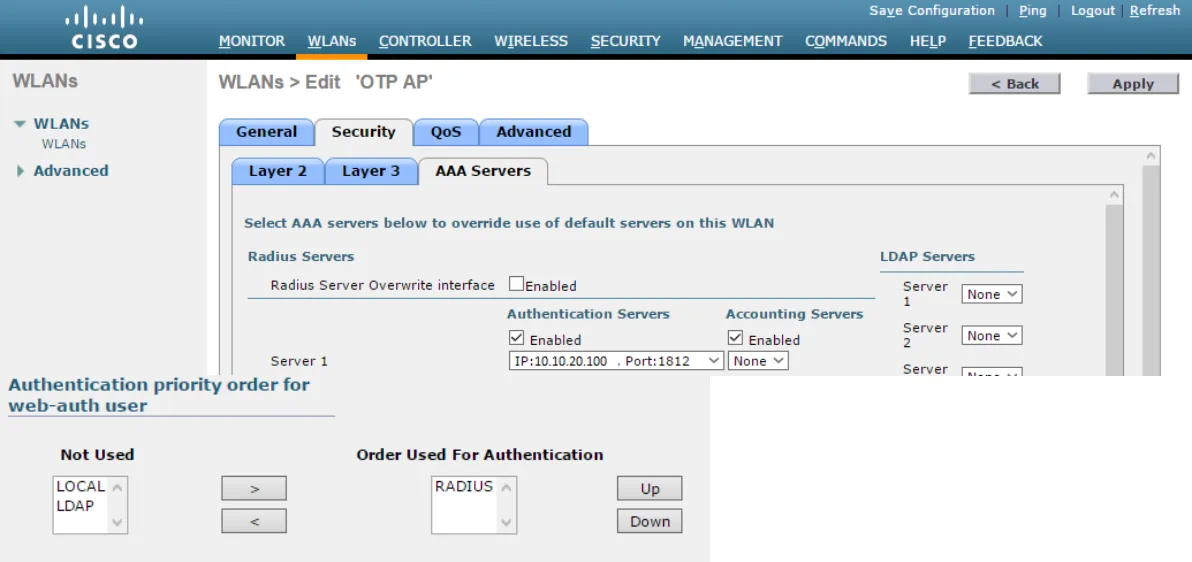Select RADIUS in authentication order list
Viewport: 1192px width, 562px height.
[464, 487]
